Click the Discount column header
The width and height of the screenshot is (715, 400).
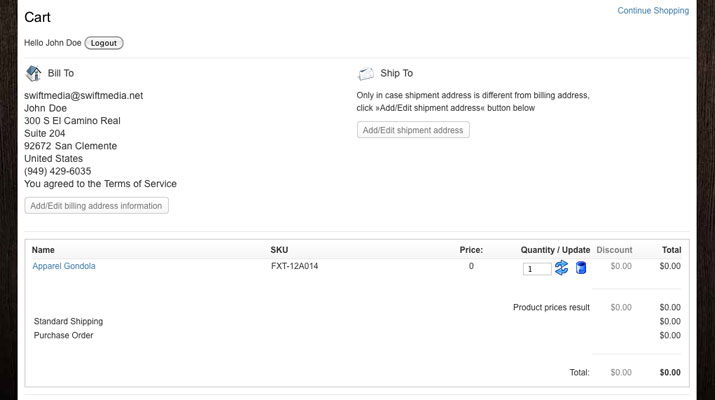(614, 250)
